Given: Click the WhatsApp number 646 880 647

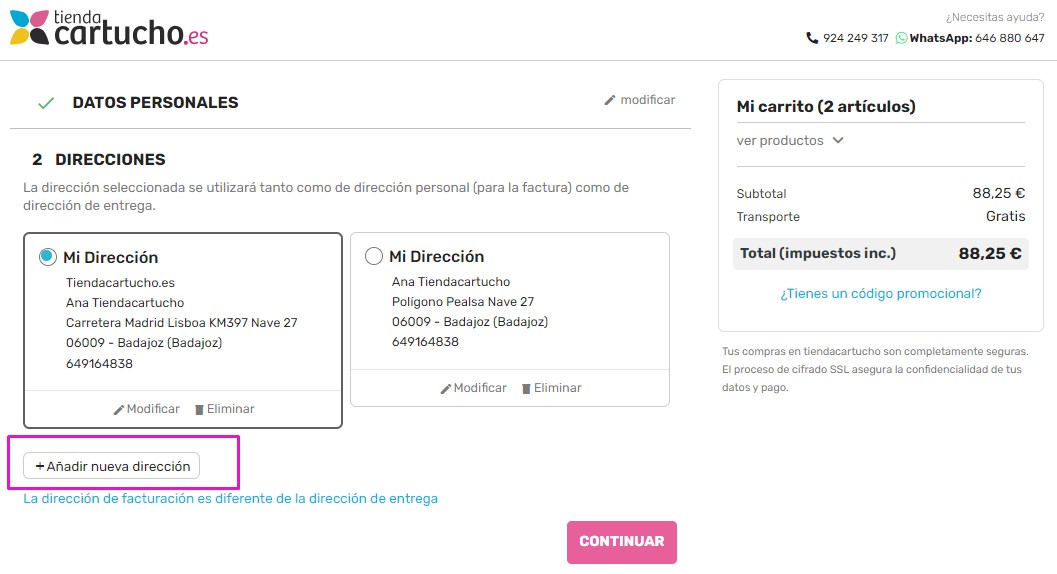Looking at the screenshot, I should pyautogui.click(x=1009, y=38).
